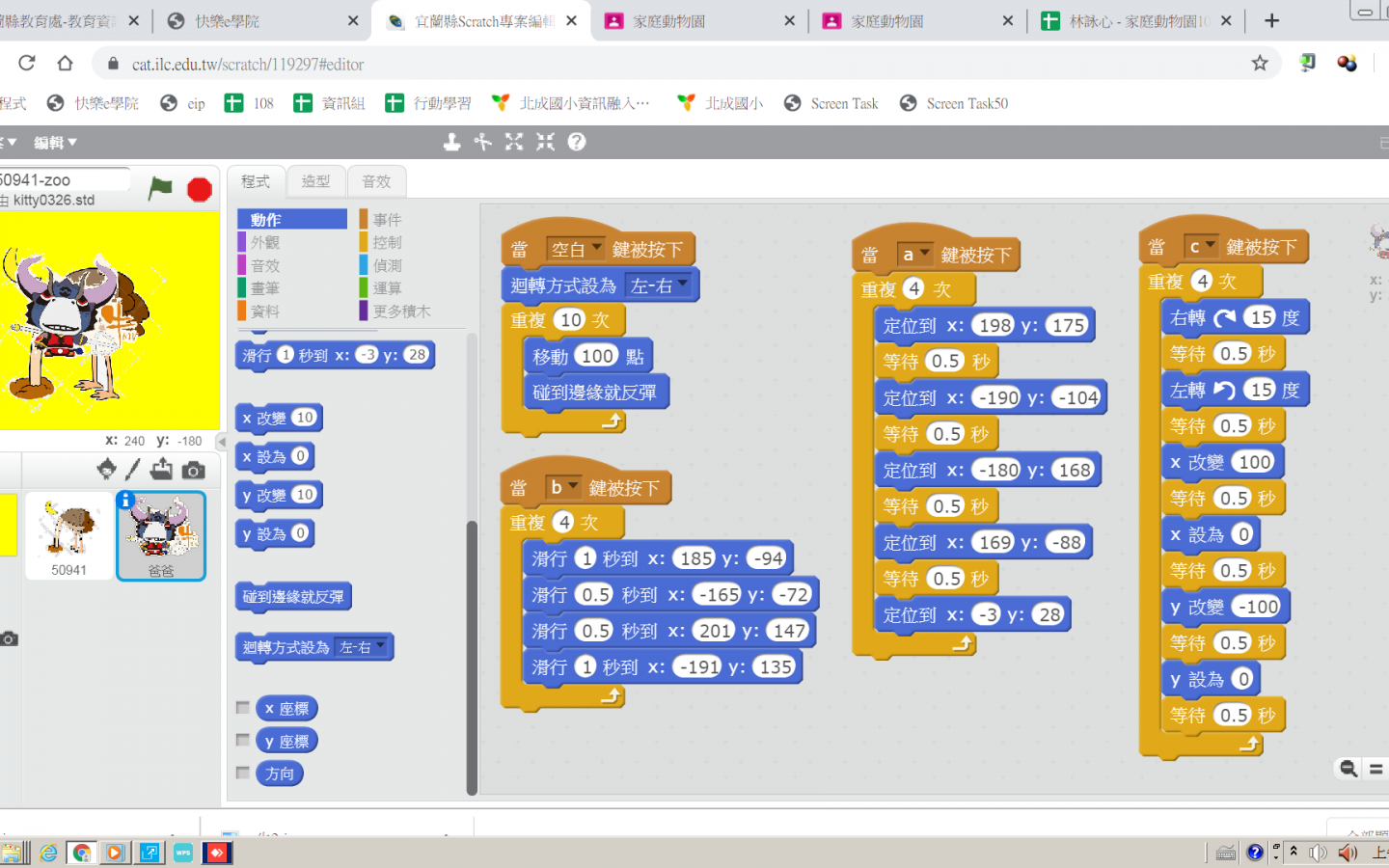Upload sprite from file icon
Image resolution: width=1389 pixels, height=868 pixels.
point(162,470)
